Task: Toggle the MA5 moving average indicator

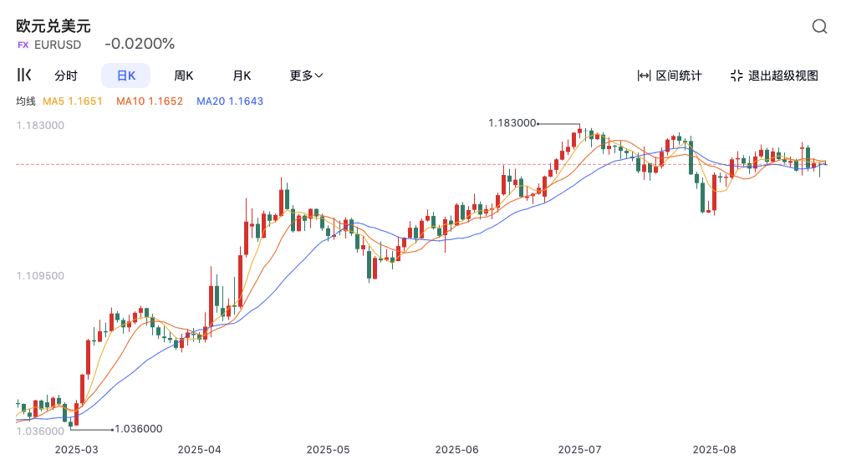Action: click(73, 101)
